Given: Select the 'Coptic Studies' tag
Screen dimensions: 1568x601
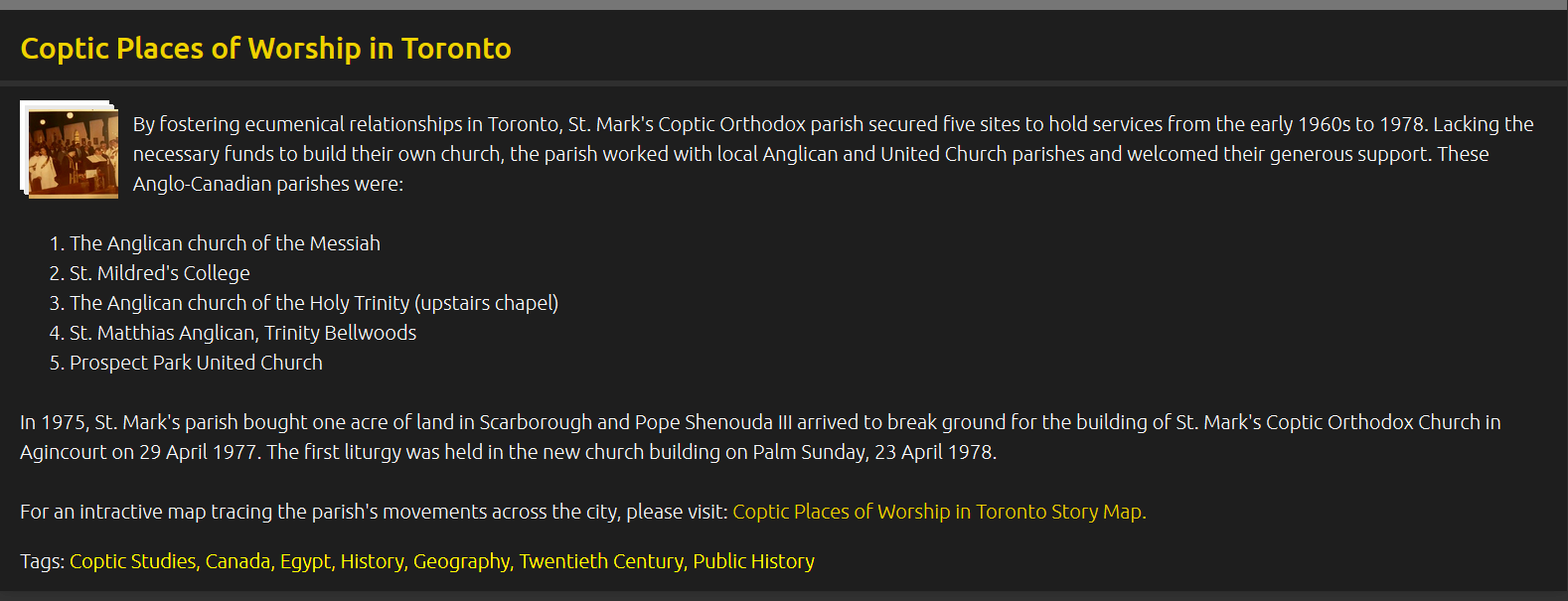Looking at the screenshot, I should click(x=133, y=561).
